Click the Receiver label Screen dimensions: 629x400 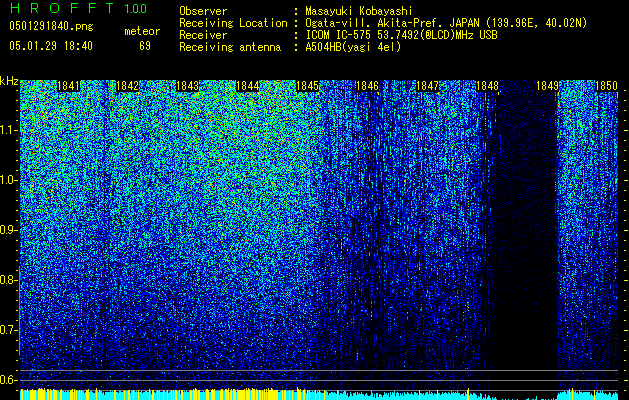pyautogui.click(x=203, y=35)
